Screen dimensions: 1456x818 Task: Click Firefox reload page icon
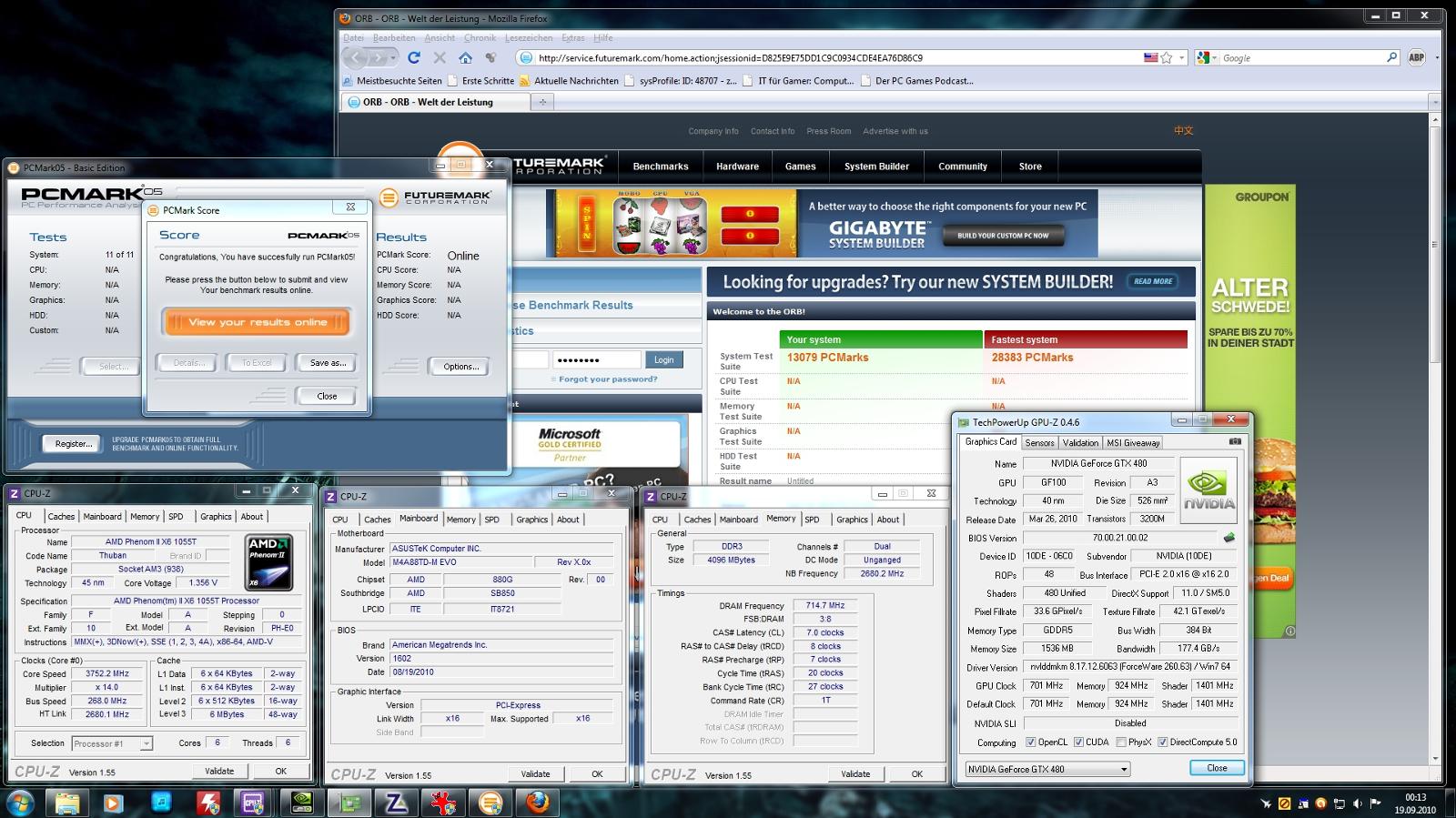tap(414, 57)
